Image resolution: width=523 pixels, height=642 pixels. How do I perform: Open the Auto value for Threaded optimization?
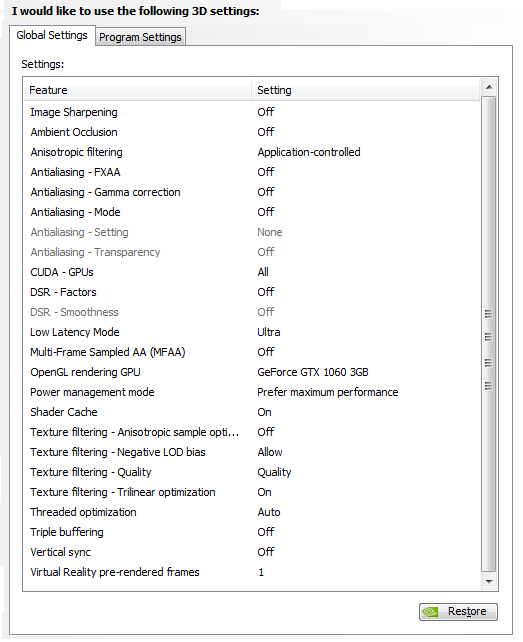269,512
